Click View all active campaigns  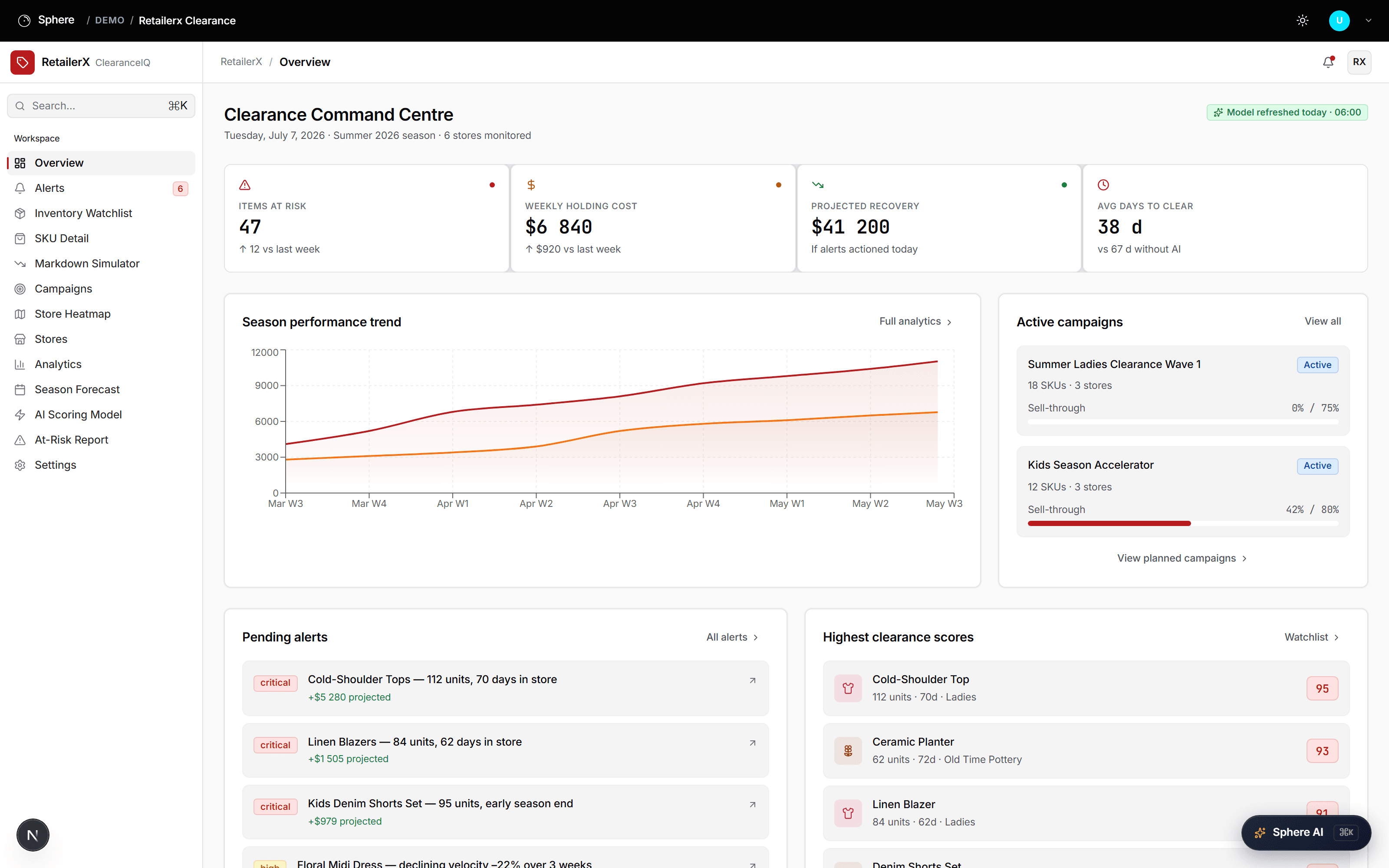pos(1323,322)
